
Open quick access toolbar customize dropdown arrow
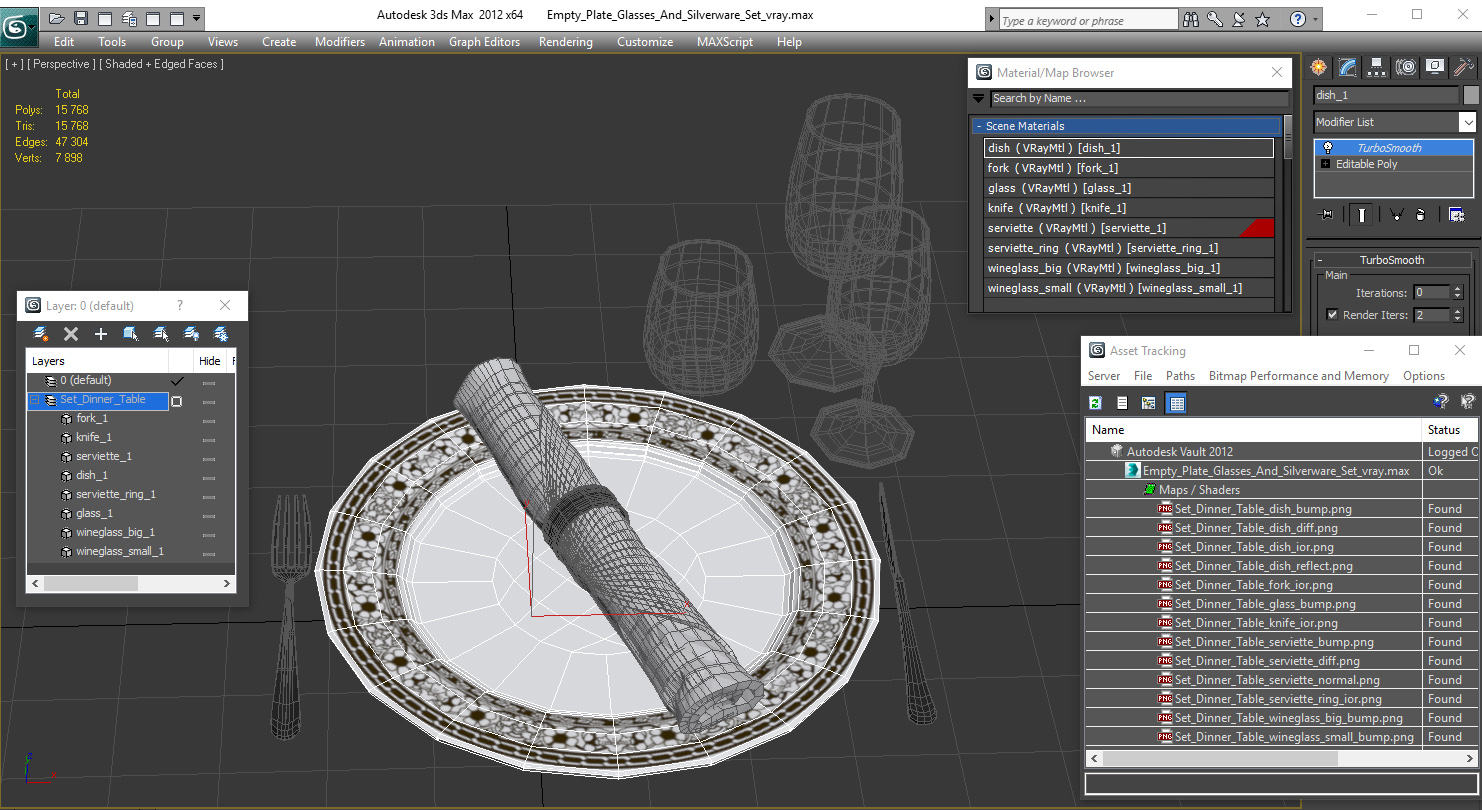tap(196, 18)
